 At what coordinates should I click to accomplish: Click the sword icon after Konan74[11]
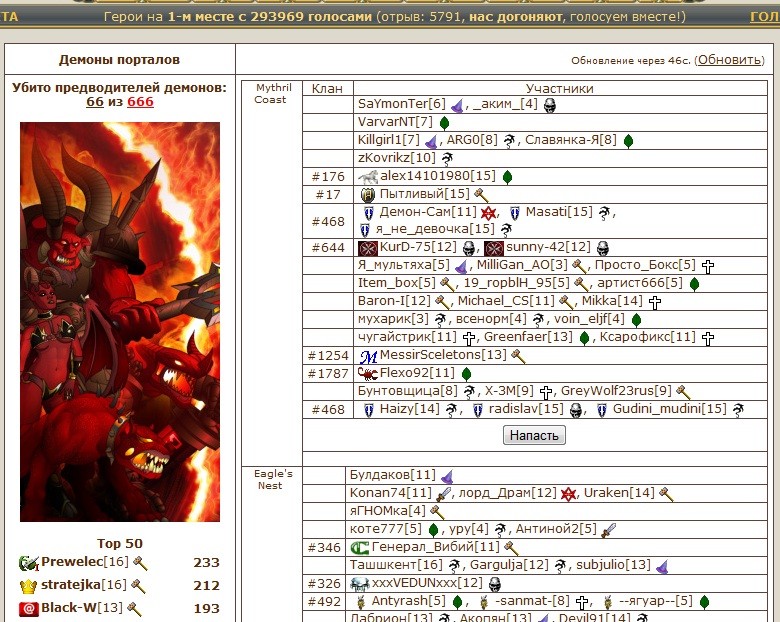443,494
